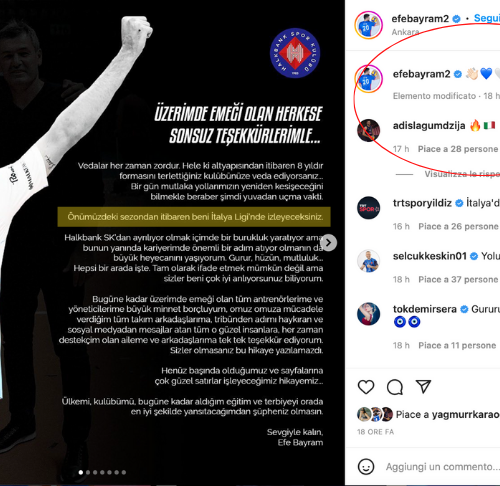View likes on adislagumdzija comment, 28 persone
500x486 pixels.
(458, 149)
